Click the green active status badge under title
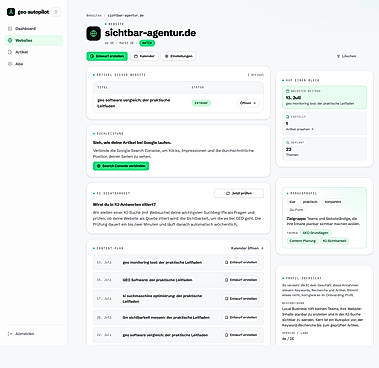This screenshot has width=379, height=368. (x=147, y=43)
